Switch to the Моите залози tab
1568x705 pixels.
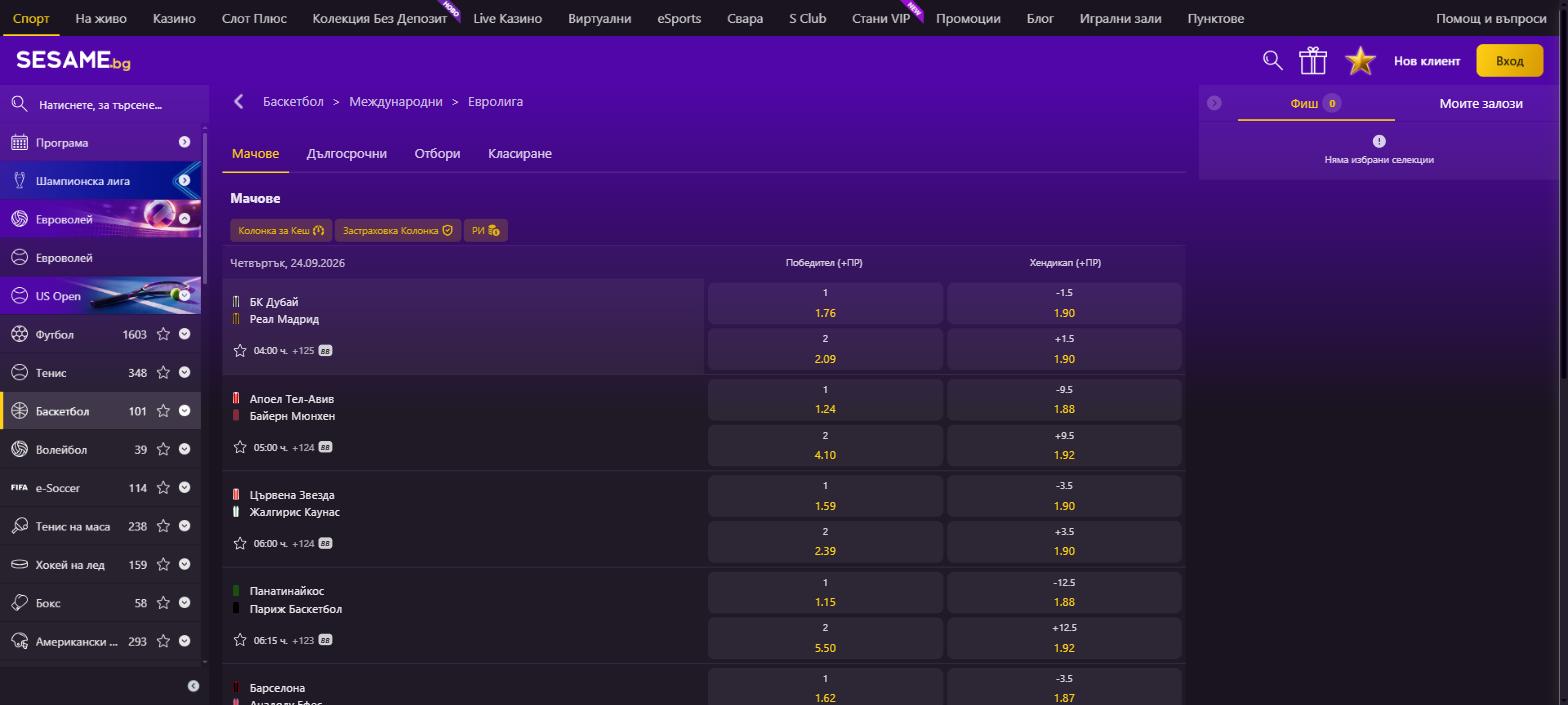point(1481,103)
